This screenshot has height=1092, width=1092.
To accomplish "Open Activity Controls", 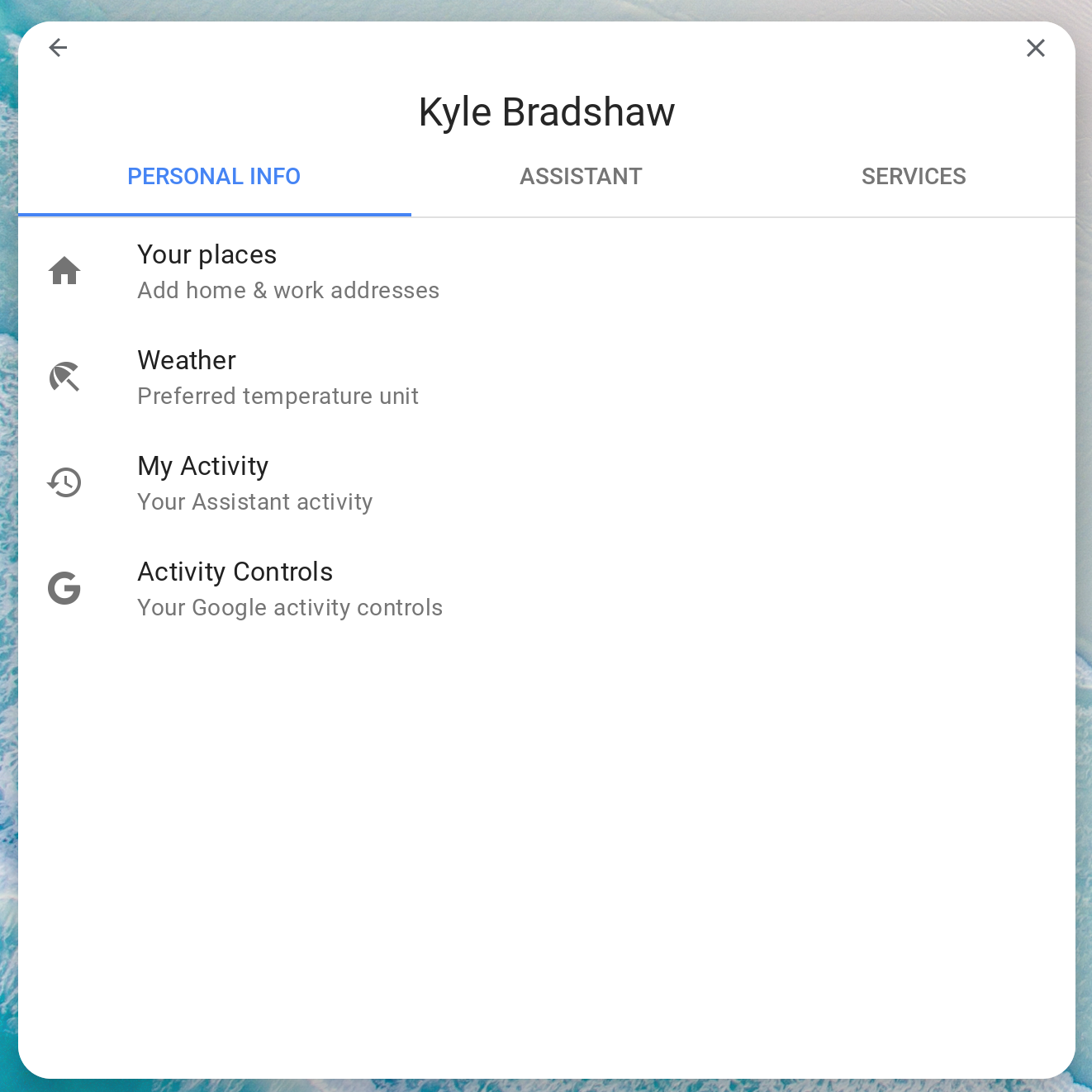I will coord(235,572).
